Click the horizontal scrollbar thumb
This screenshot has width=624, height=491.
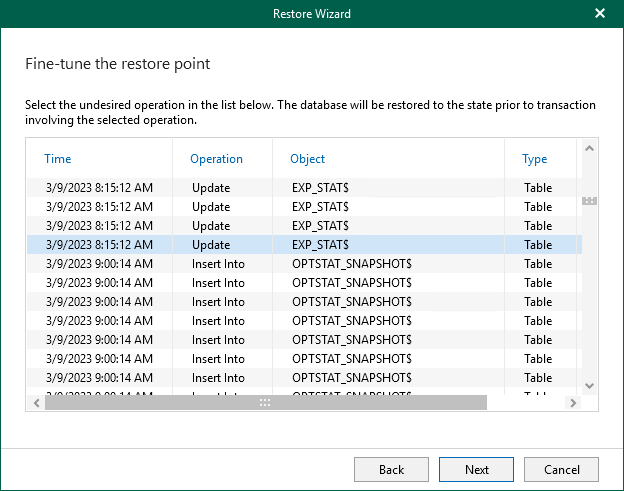pyautogui.click(x=265, y=402)
